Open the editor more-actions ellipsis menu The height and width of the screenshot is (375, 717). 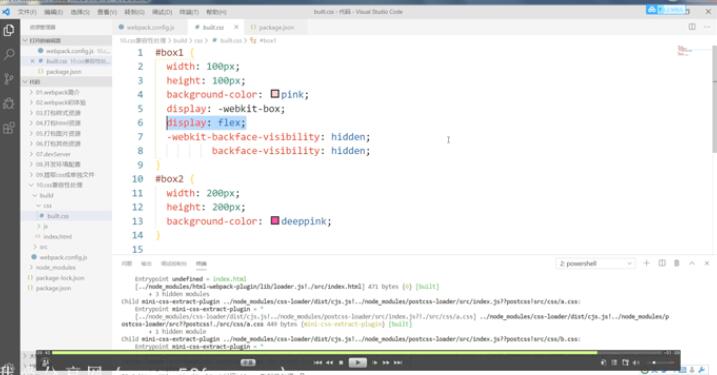[x=707, y=27]
